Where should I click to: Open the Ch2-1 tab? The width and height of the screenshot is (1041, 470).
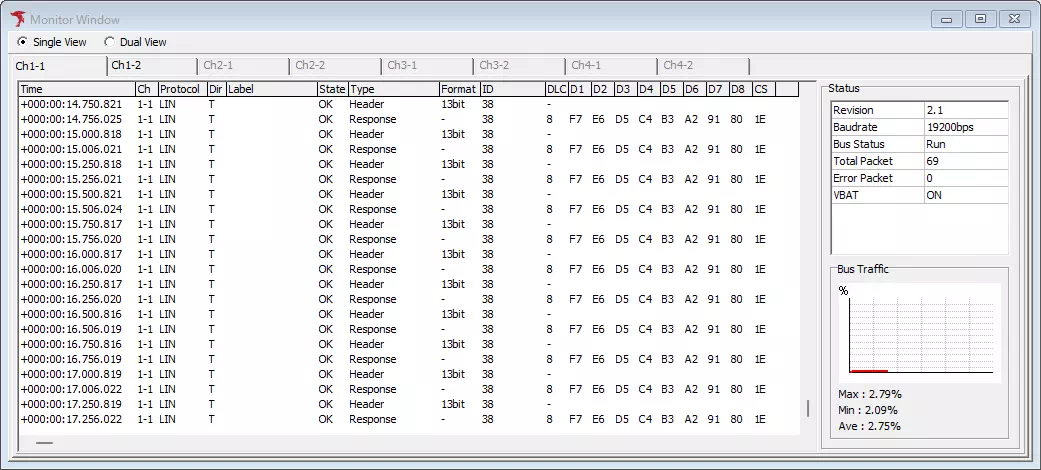pyautogui.click(x=218, y=66)
